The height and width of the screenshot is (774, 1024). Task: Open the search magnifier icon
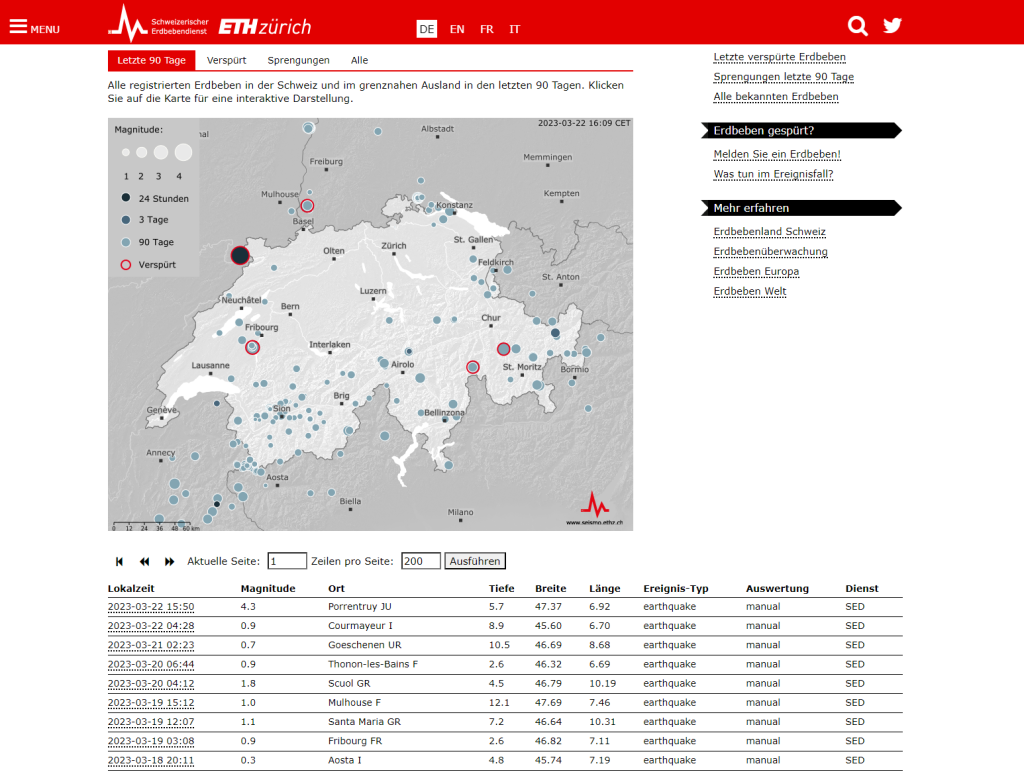857,26
